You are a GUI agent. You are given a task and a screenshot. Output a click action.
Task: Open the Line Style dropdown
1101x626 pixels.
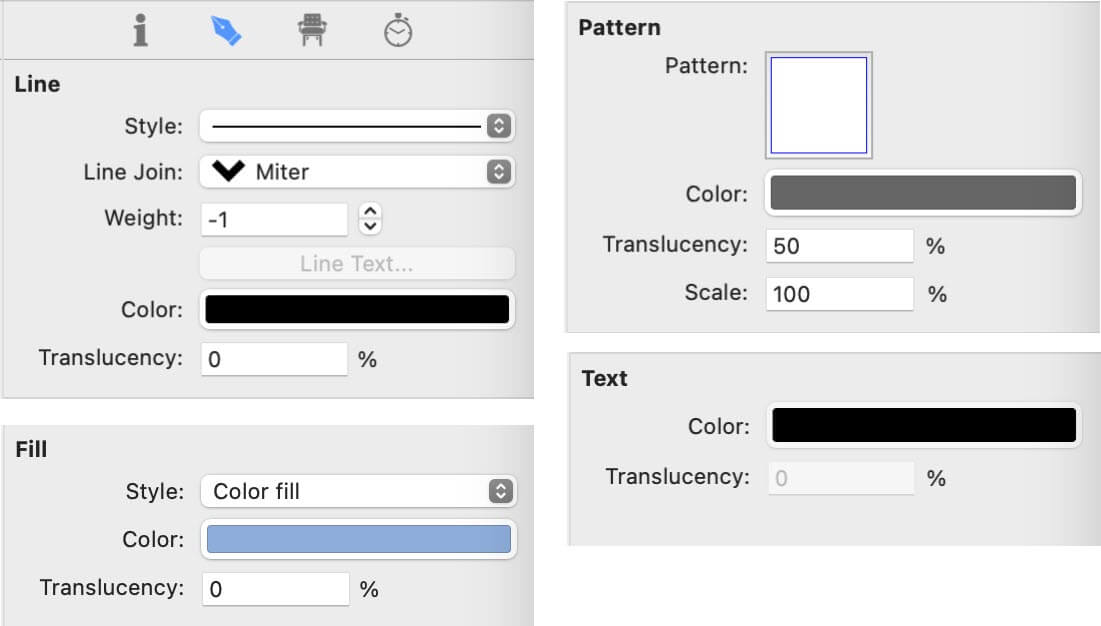pos(357,127)
